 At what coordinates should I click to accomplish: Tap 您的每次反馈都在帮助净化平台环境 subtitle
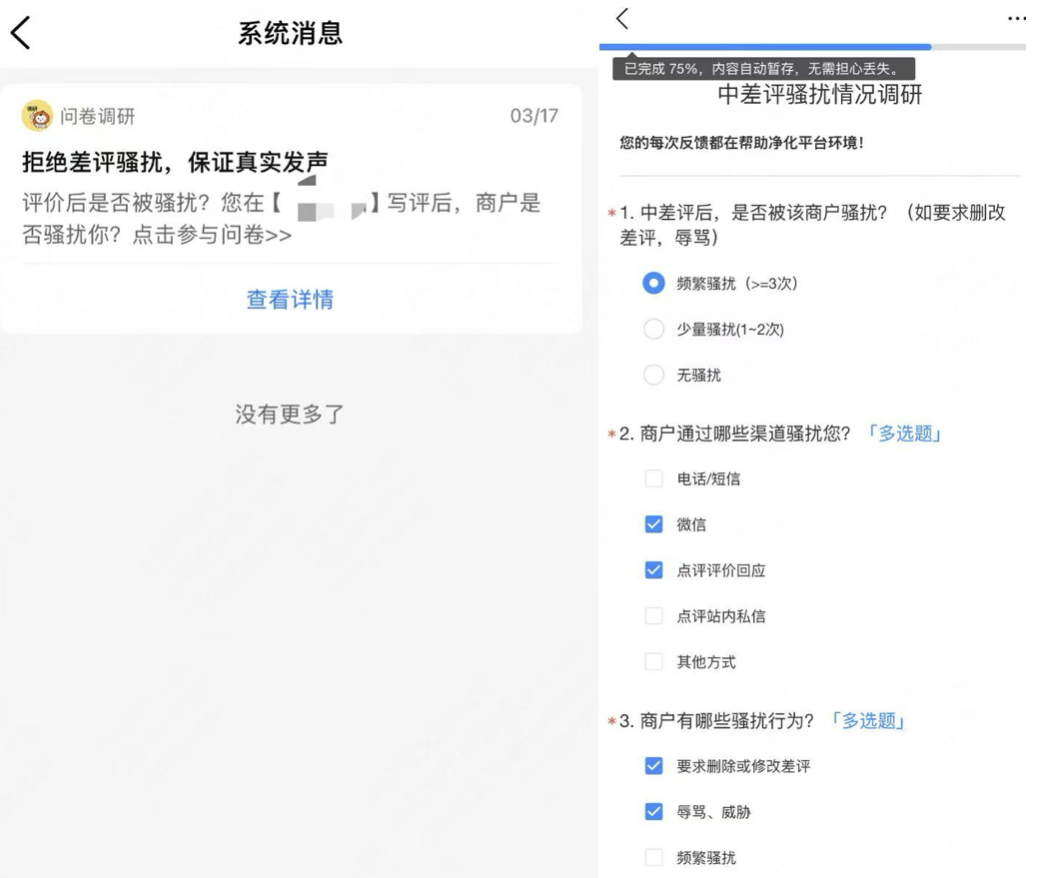click(742, 143)
